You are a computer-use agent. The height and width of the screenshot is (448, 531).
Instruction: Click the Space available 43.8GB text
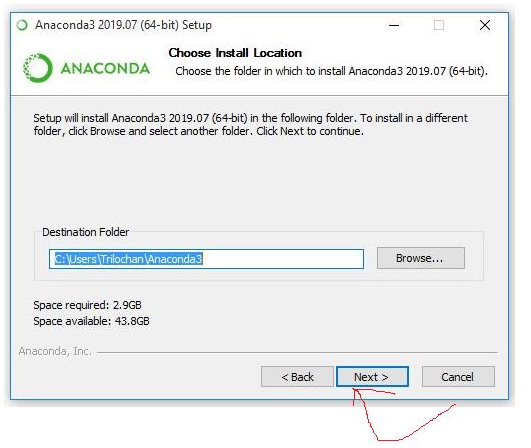click(91, 321)
